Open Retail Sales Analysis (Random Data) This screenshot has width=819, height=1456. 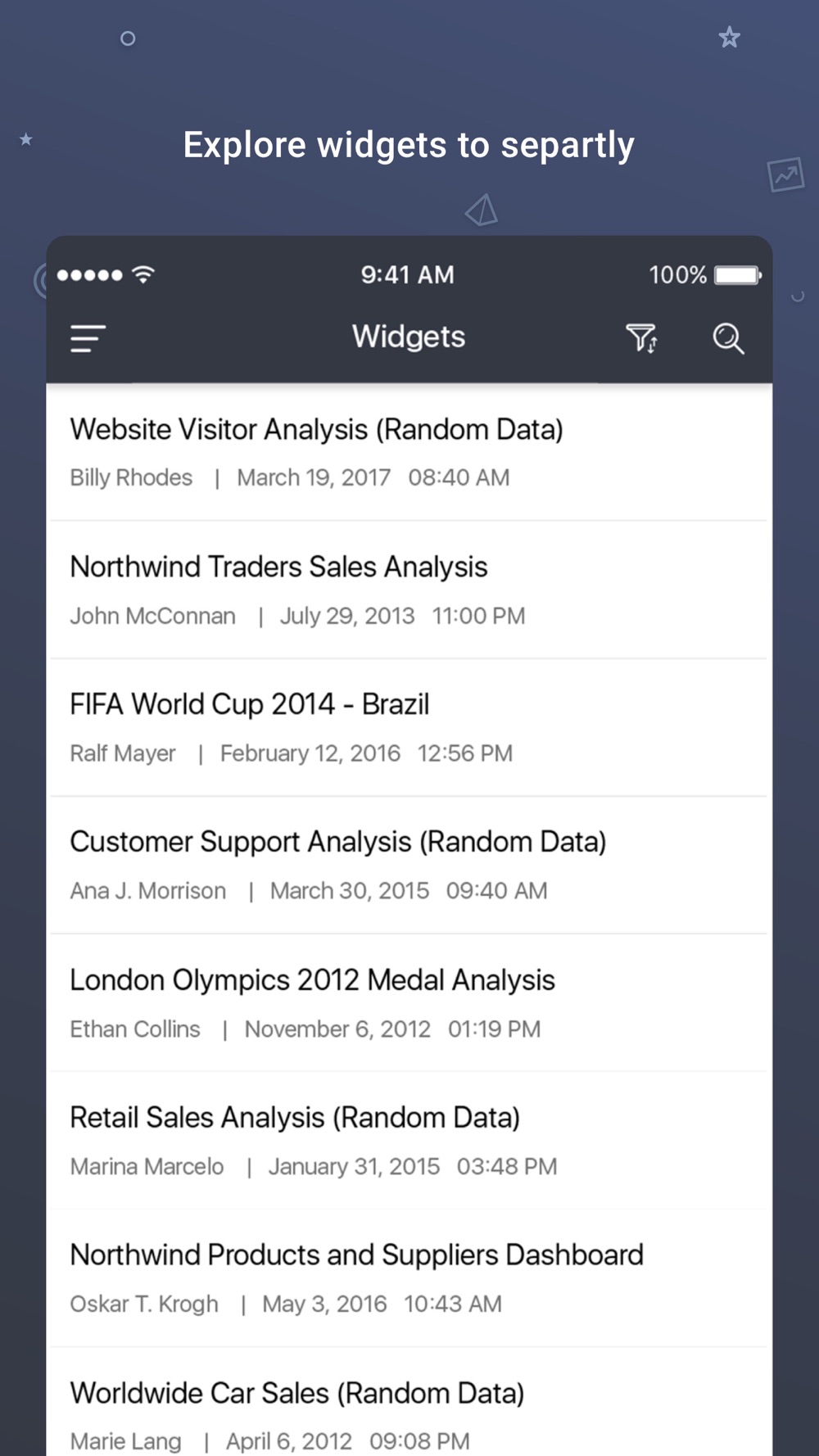[409, 1140]
